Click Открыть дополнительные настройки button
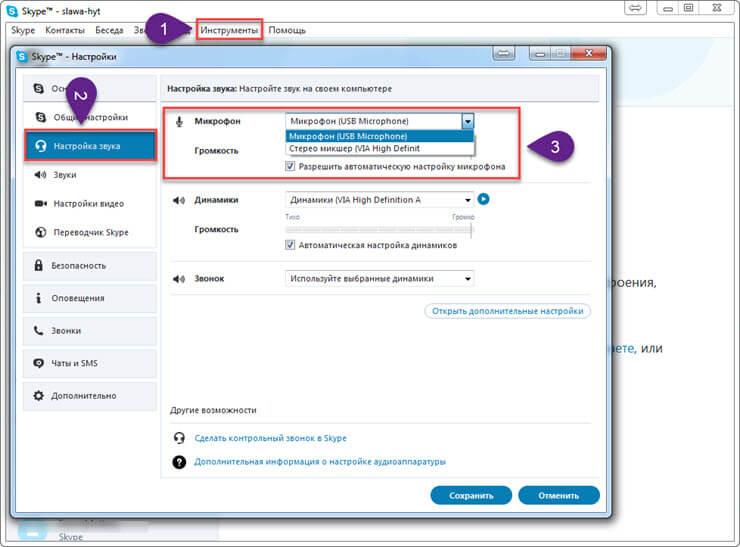This screenshot has height=547, width=740. tap(507, 311)
